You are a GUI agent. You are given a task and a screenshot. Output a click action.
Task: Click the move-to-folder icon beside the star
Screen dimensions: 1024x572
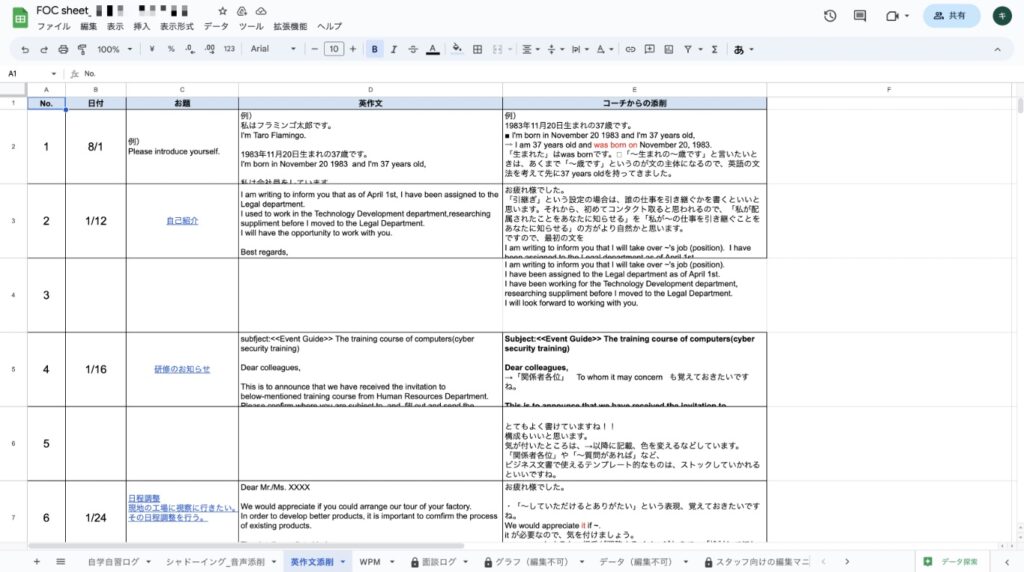pos(242,11)
